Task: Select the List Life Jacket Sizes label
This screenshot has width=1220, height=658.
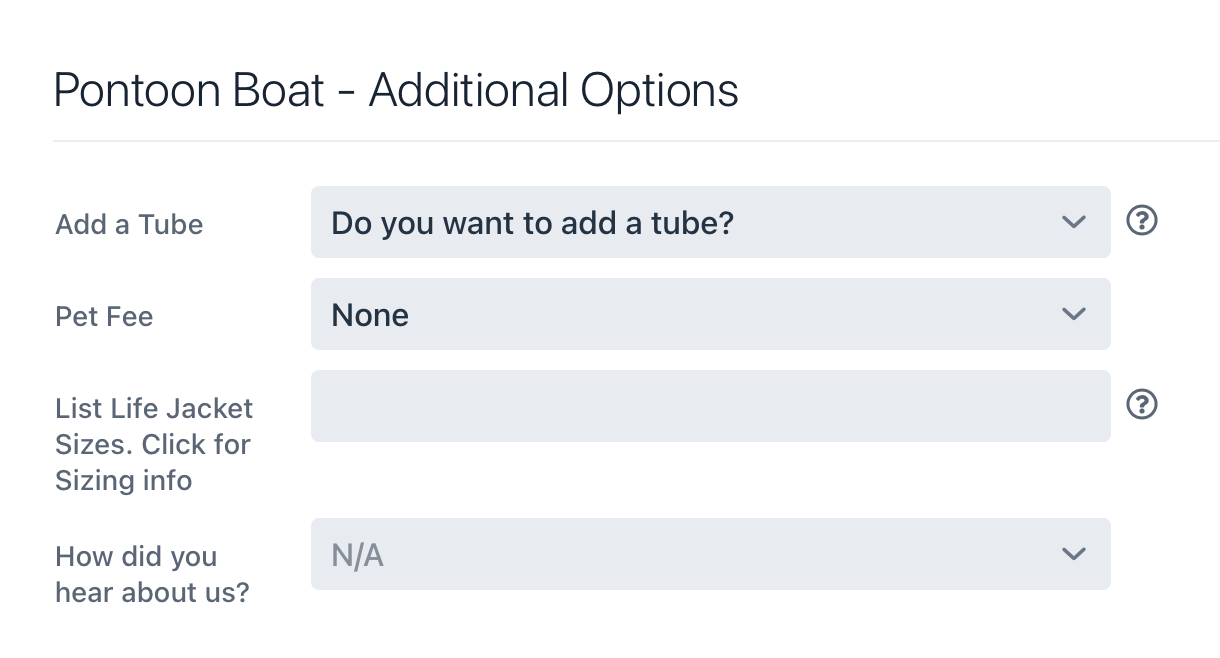Action: pos(154,444)
